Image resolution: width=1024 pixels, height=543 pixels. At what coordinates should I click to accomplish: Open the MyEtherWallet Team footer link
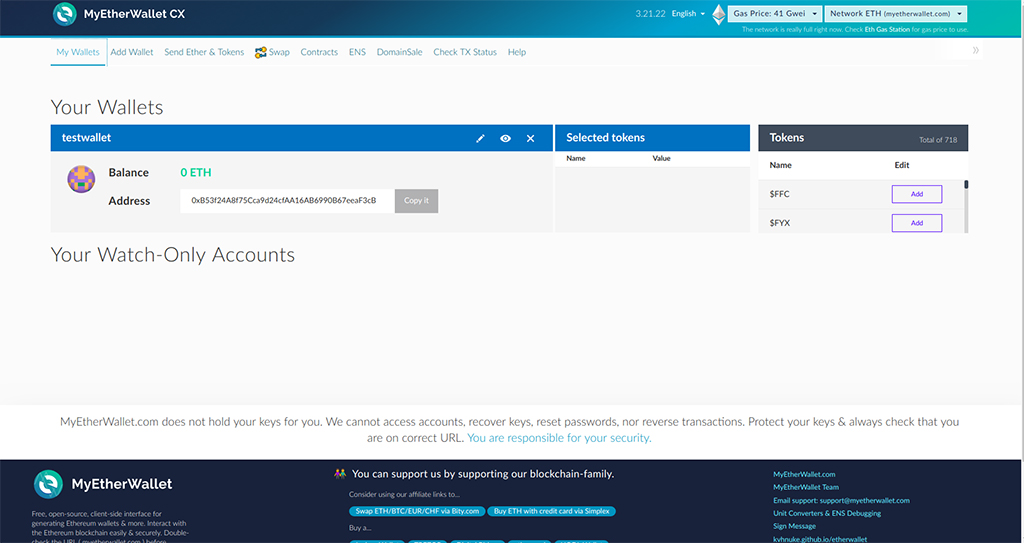point(806,487)
